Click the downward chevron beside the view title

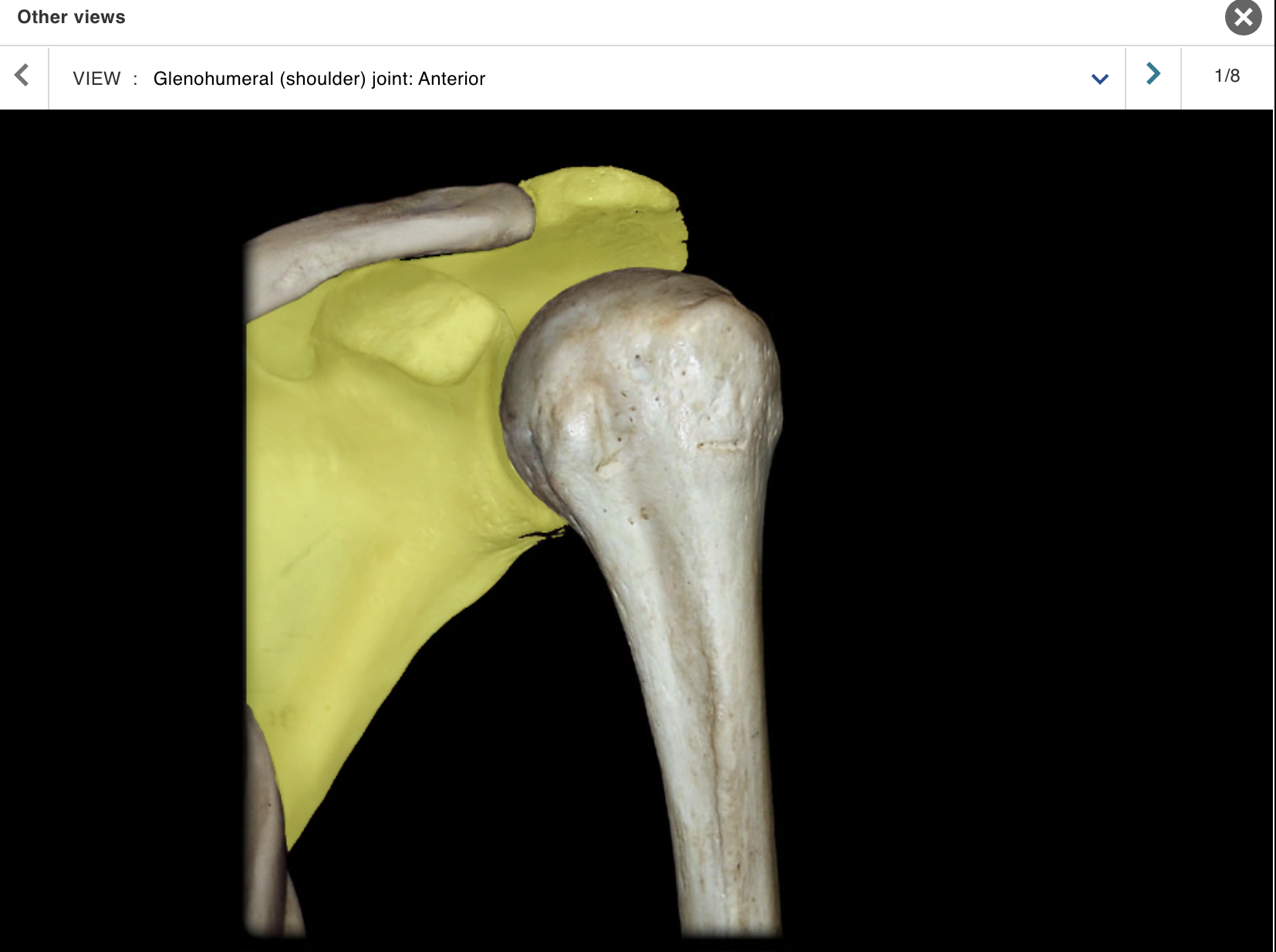point(1099,78)
